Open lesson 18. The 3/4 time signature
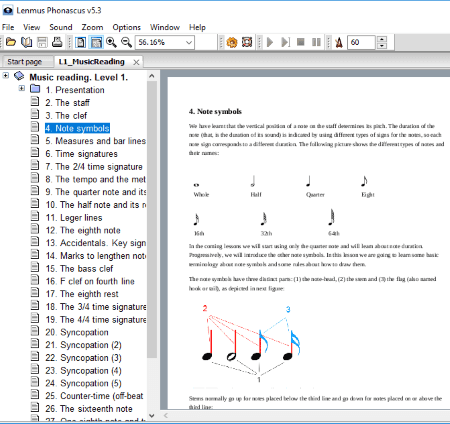The image size is (450, 424). click(x=96, y=307)
